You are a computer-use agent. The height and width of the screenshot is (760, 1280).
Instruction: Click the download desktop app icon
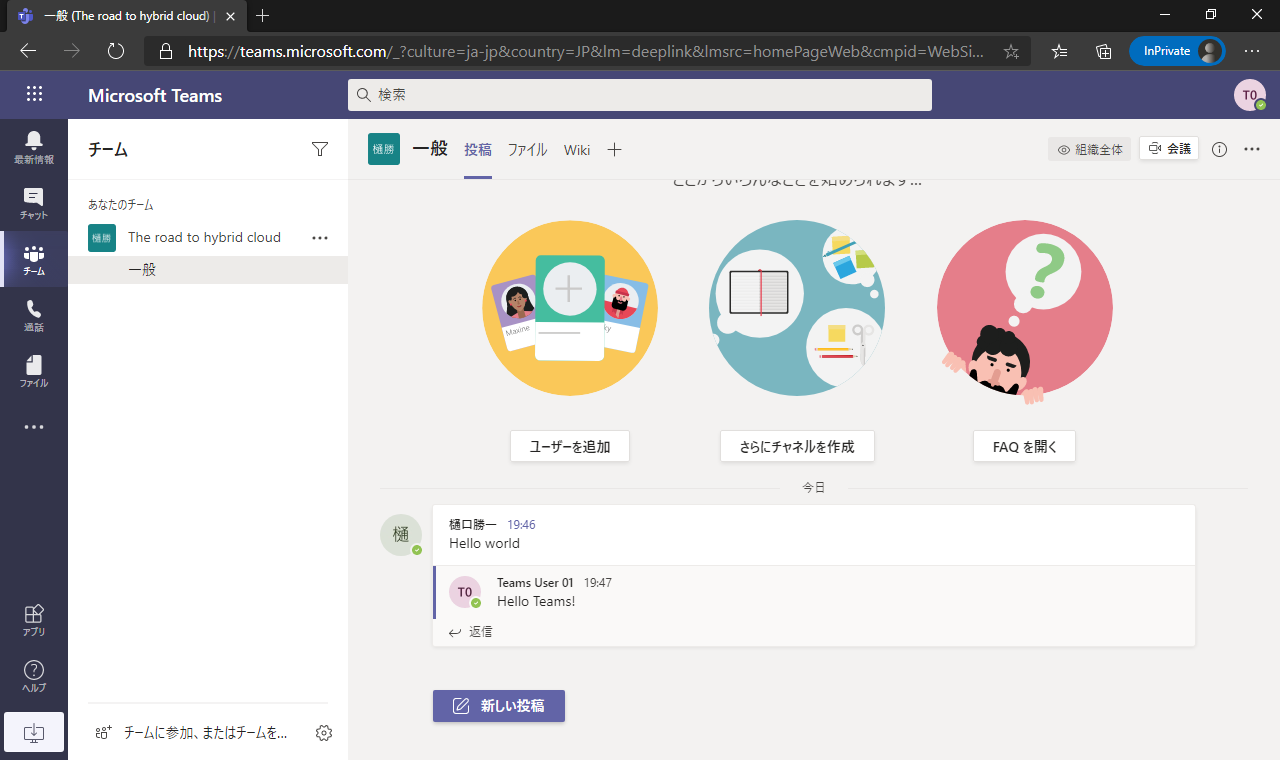click(x=34, y=732)
